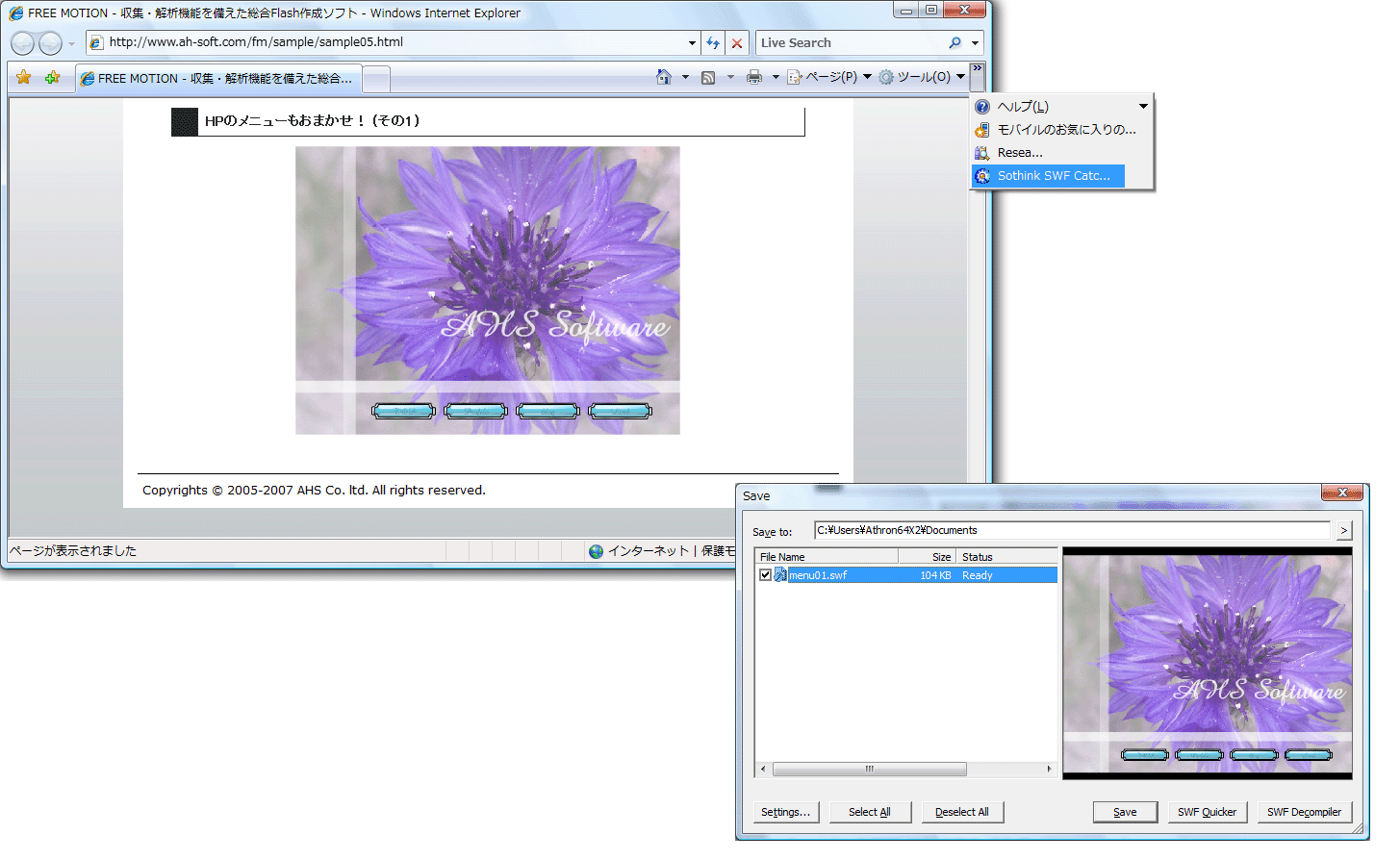Toggle the menu01.swf checkbox

[x=765, y=575]
